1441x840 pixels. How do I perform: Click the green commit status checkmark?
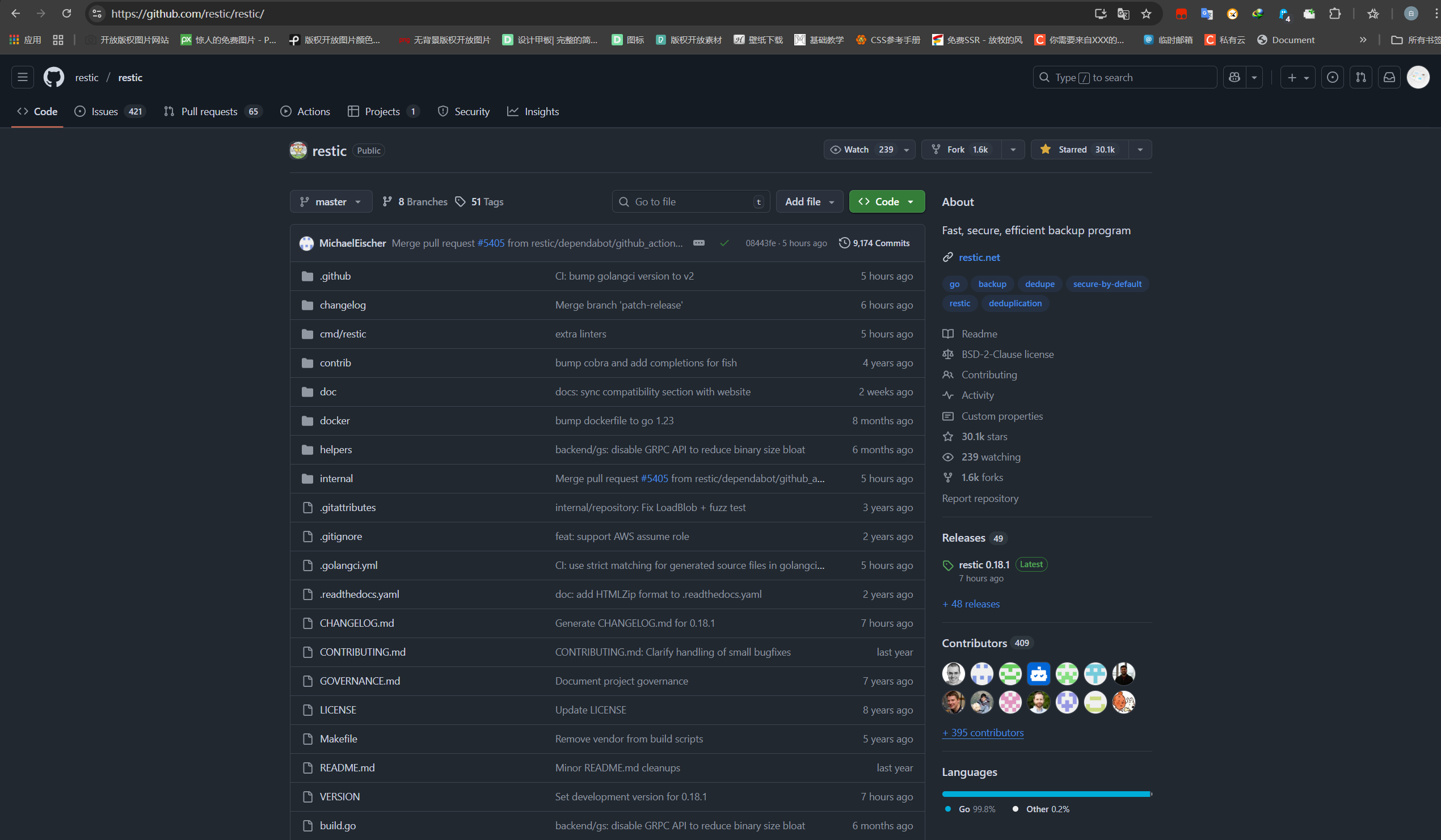(724, 243)
